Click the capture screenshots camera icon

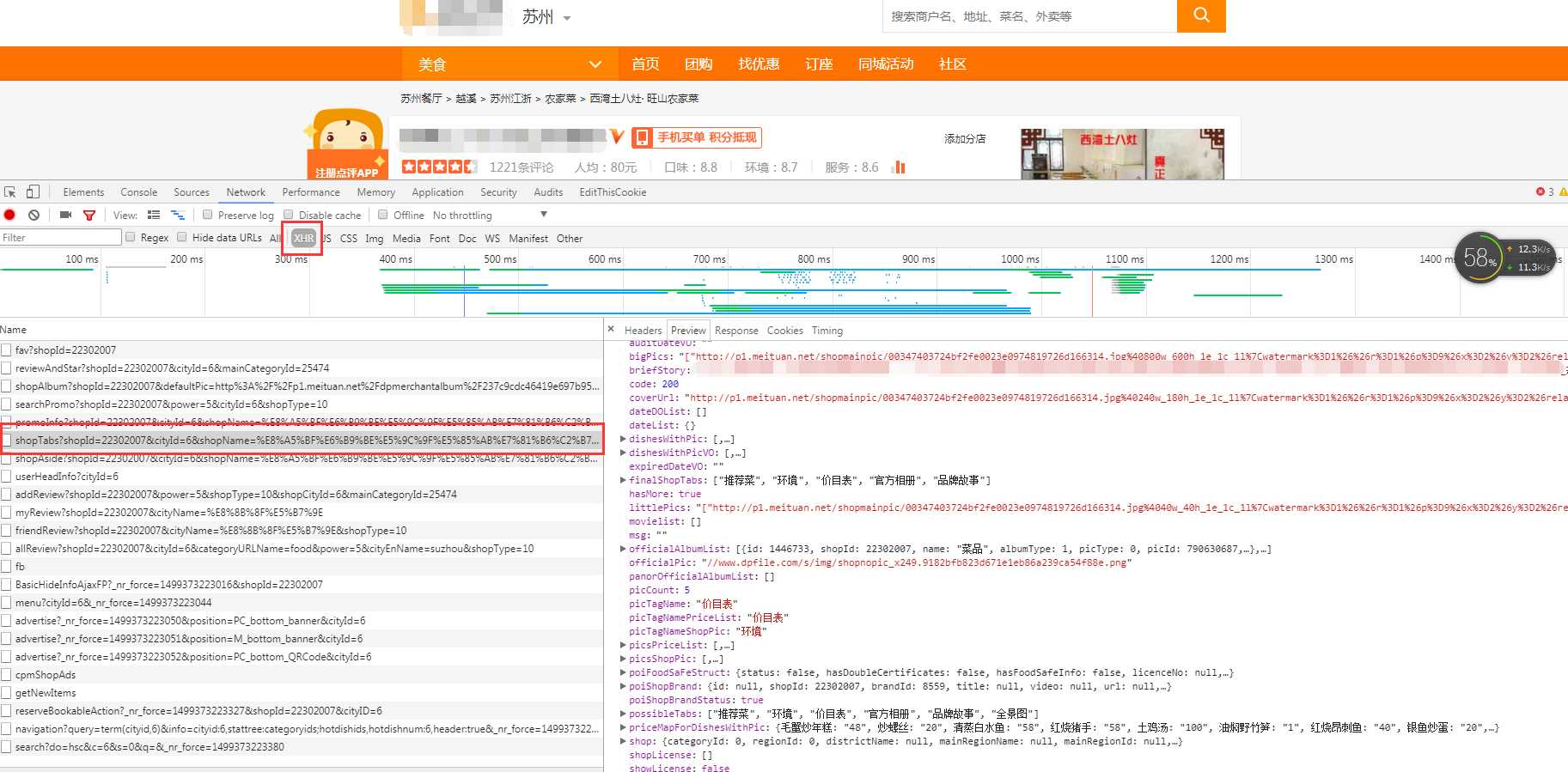[x=66, y=216]
